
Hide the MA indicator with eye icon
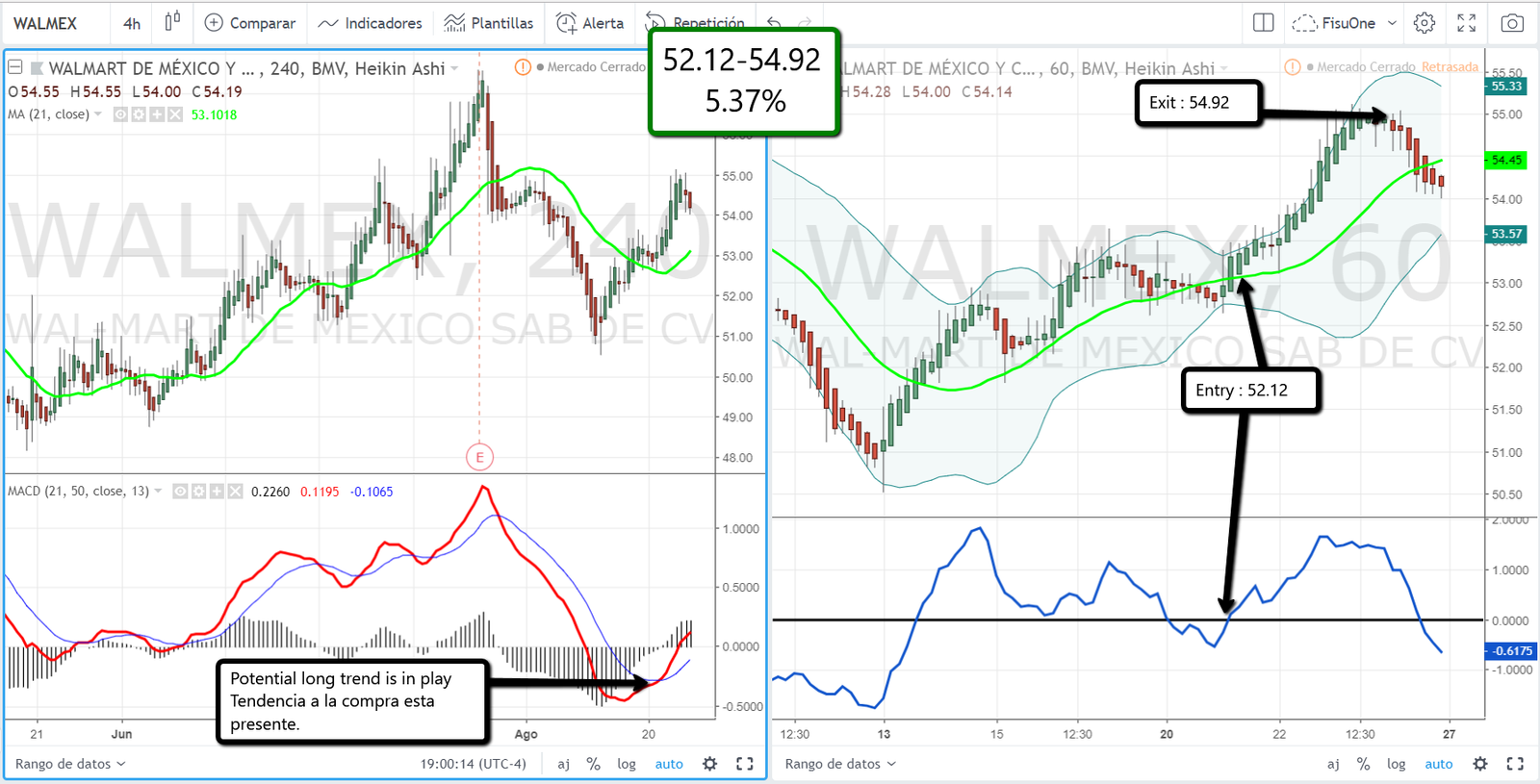click(120, 114)
